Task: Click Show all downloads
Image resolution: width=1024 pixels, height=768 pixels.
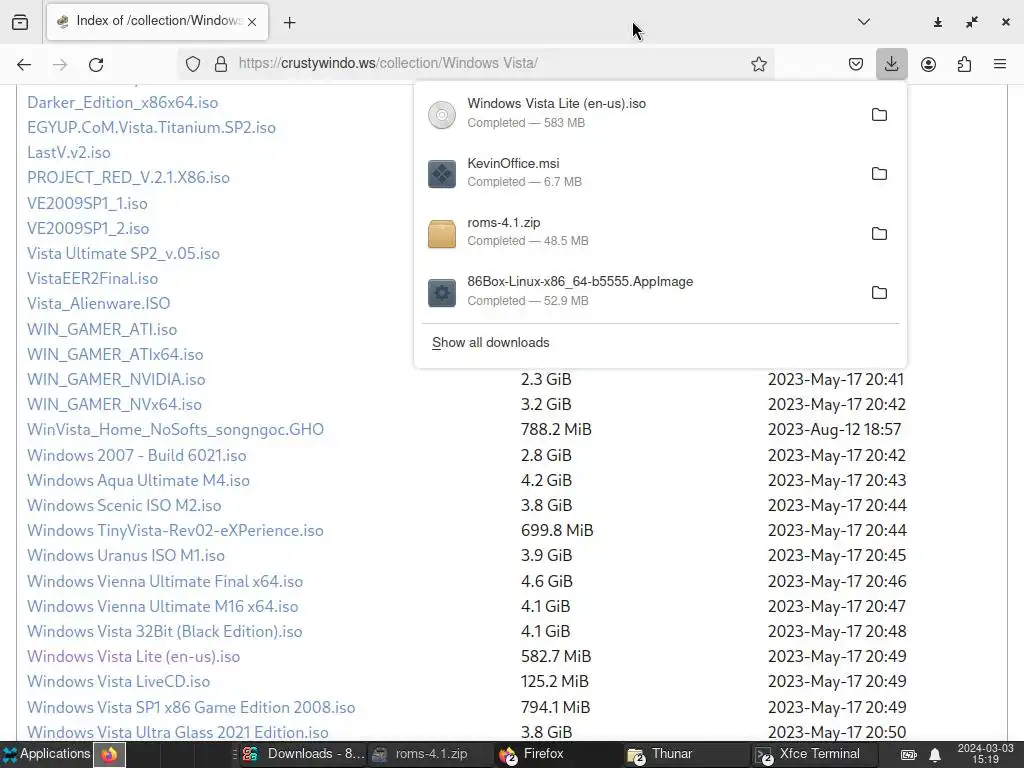Action: click(x=490, y=343)
